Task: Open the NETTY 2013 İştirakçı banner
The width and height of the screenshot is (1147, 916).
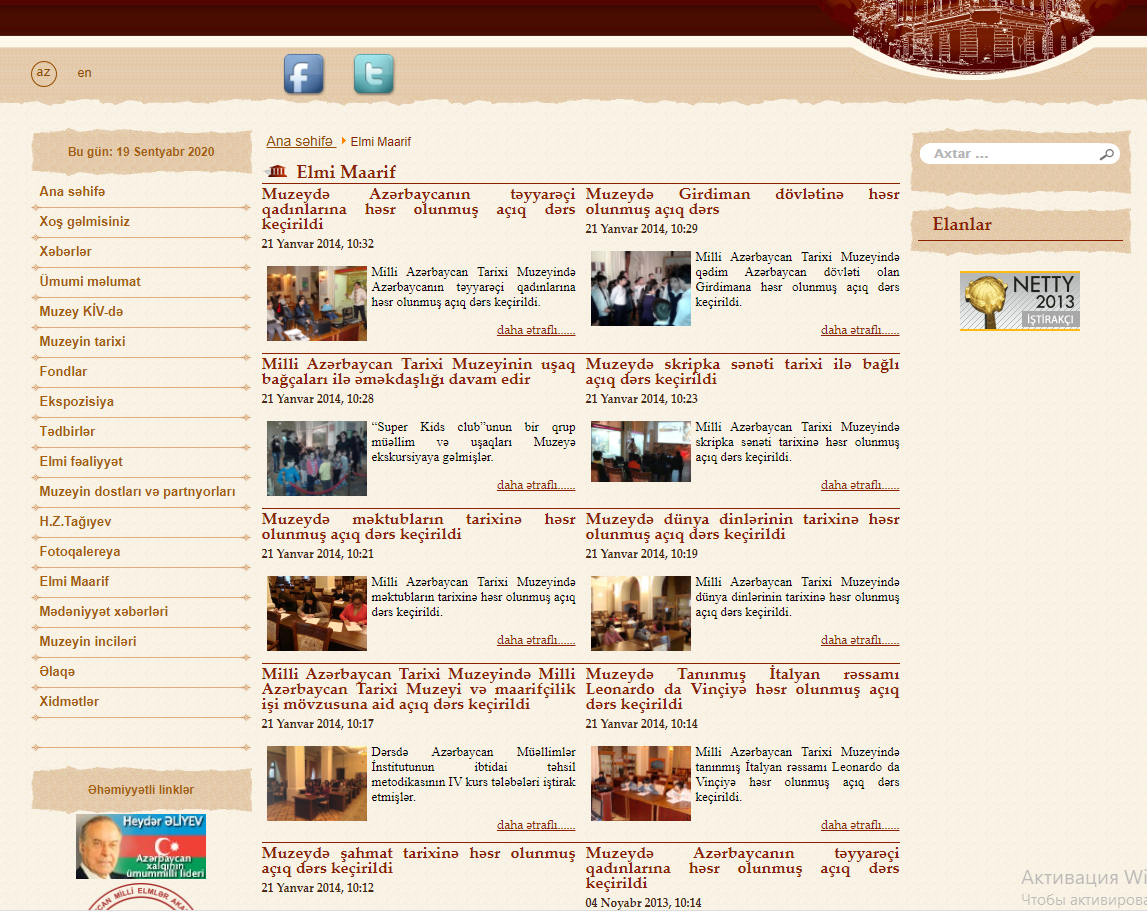Action: [1020, 301]
